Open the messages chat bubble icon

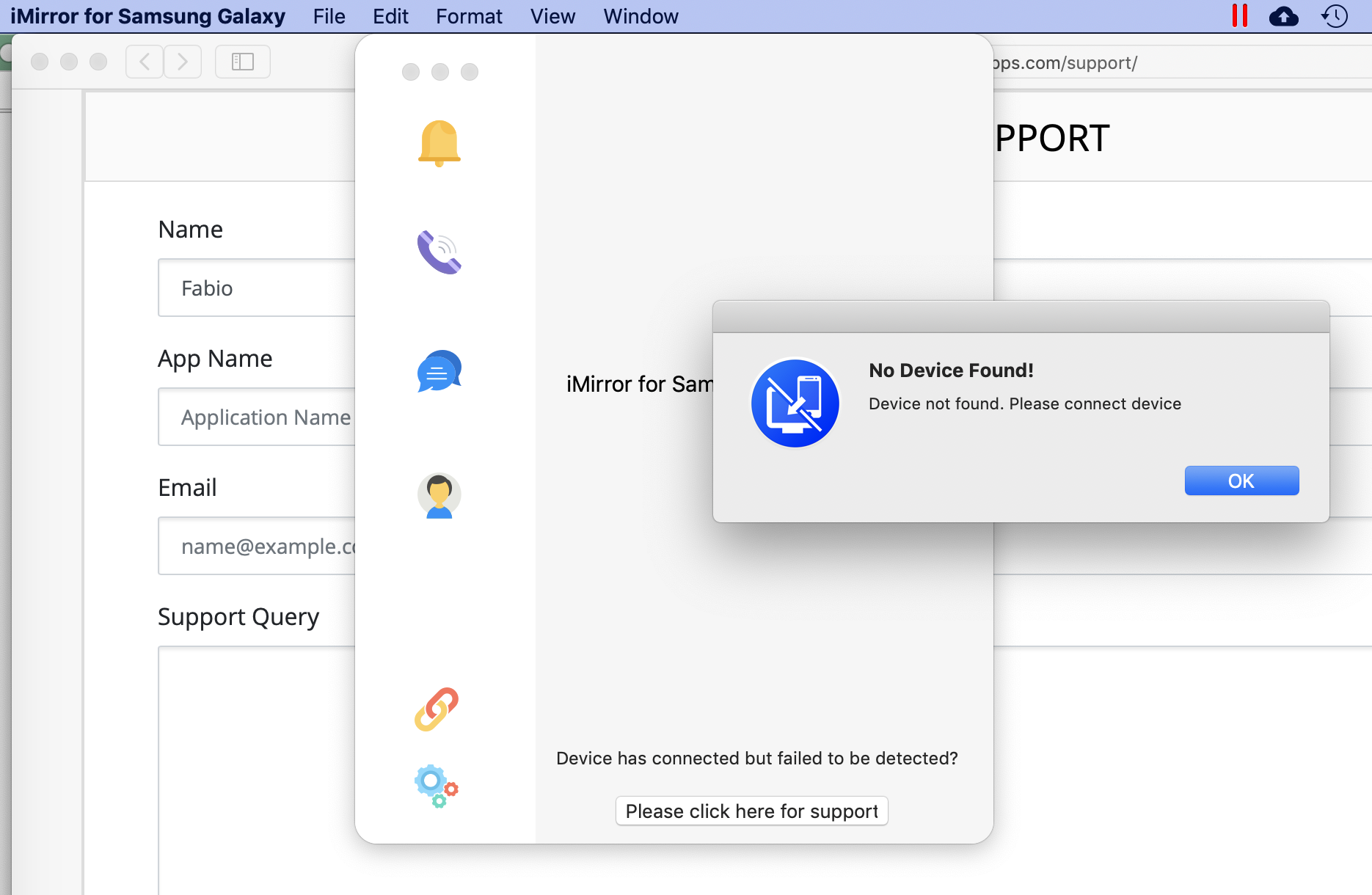(439, 371)
